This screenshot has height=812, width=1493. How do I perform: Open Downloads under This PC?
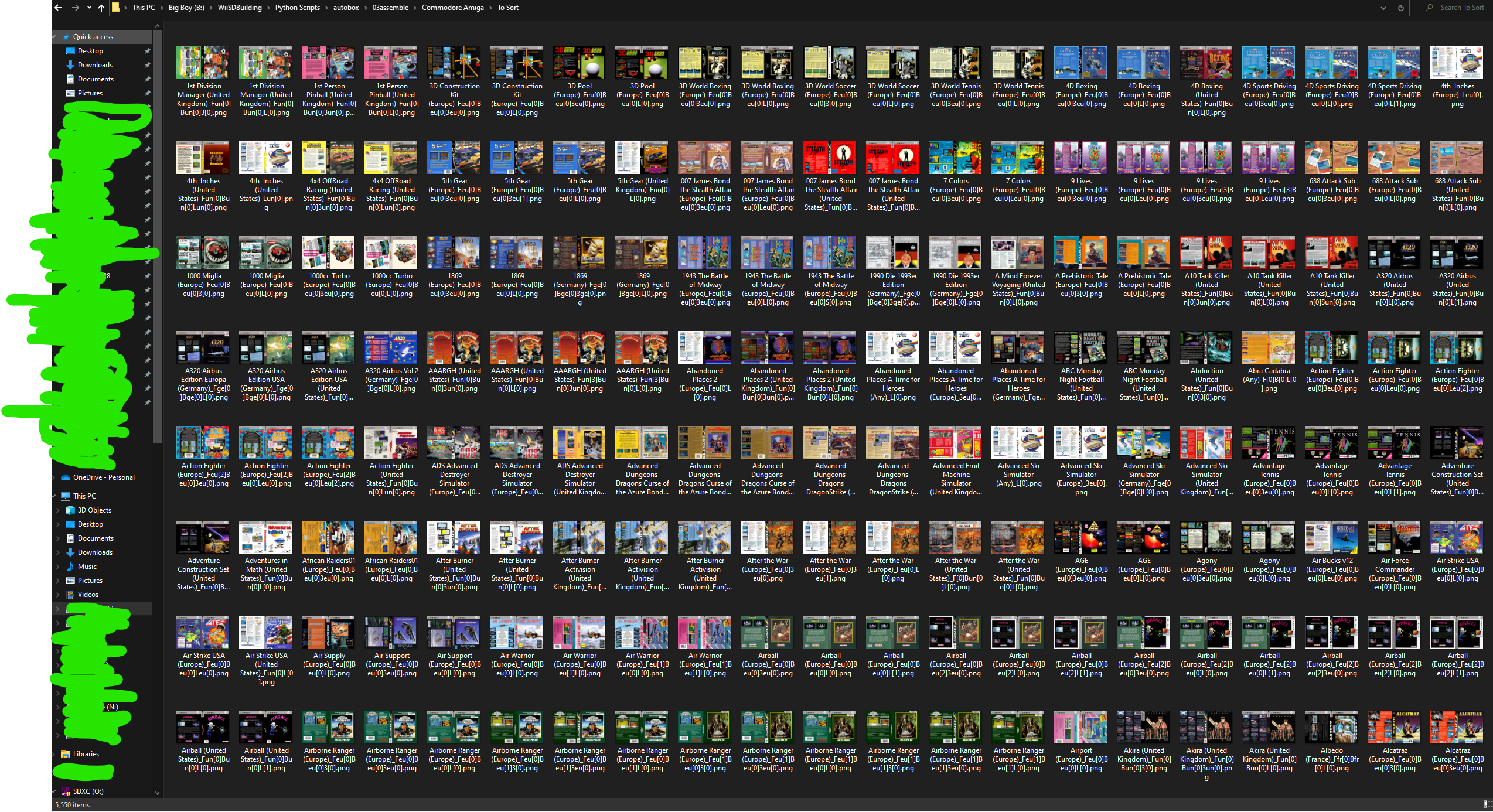[95, 552]
